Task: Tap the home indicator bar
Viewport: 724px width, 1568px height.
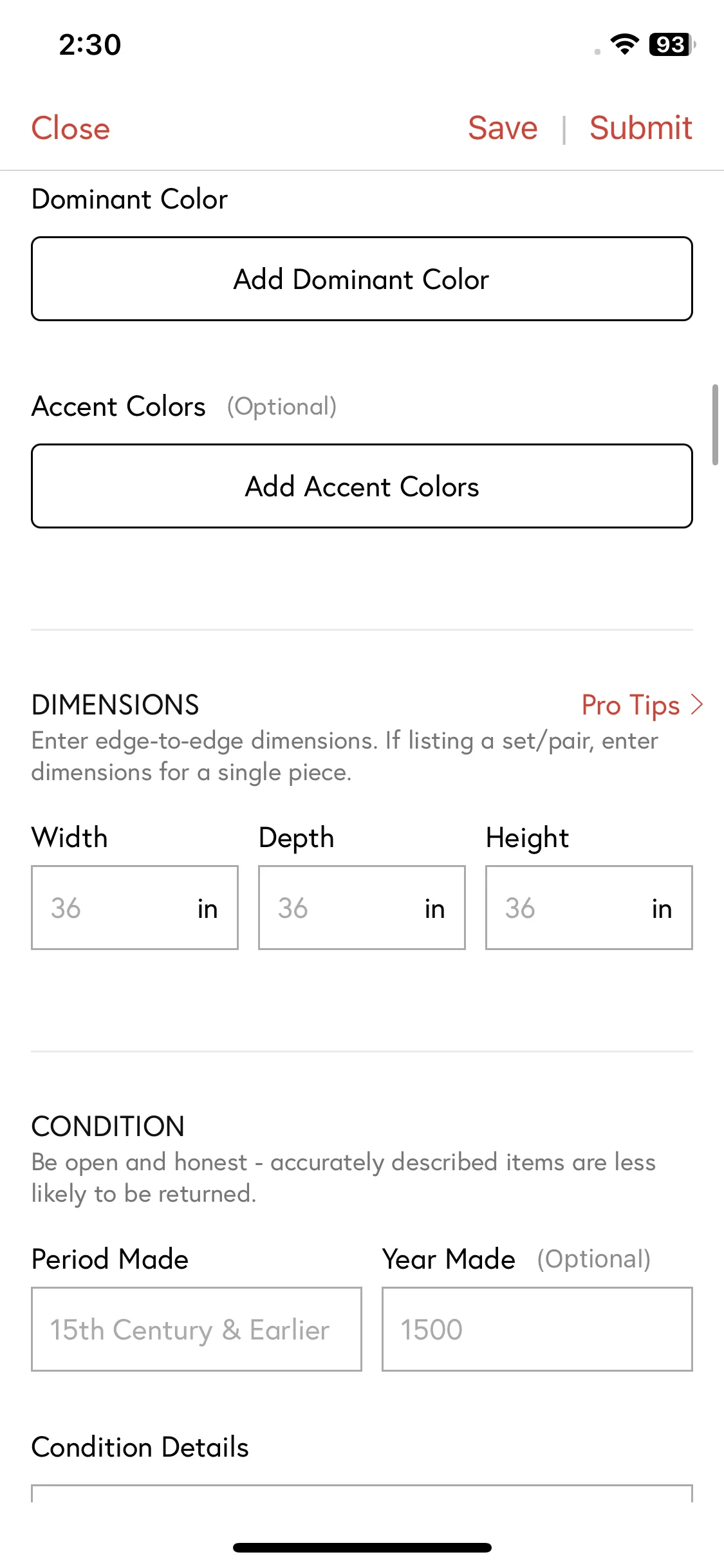Action: tap(362, 1547)
